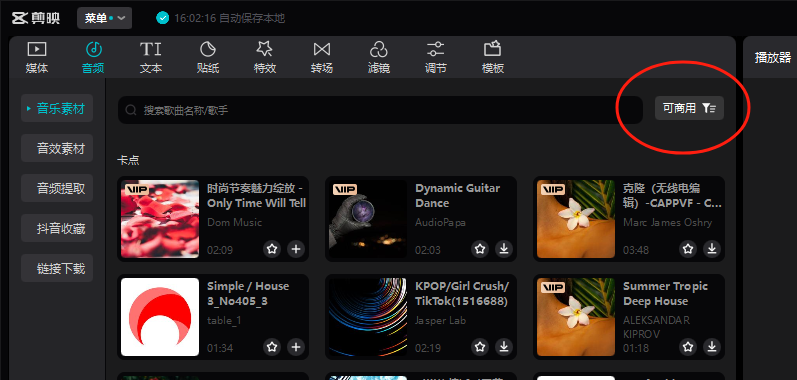Click the VIP badge on Summer Tropic Deep House
Image resolution: width=797 pixels, height=380 pixels.
tap(554, 288)
